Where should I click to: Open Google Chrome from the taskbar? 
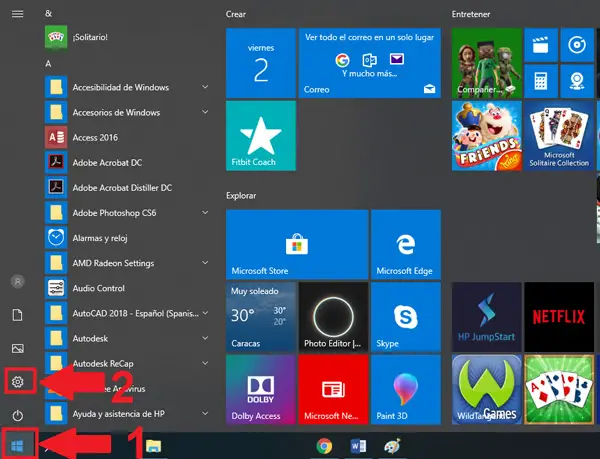coord(324,446)
